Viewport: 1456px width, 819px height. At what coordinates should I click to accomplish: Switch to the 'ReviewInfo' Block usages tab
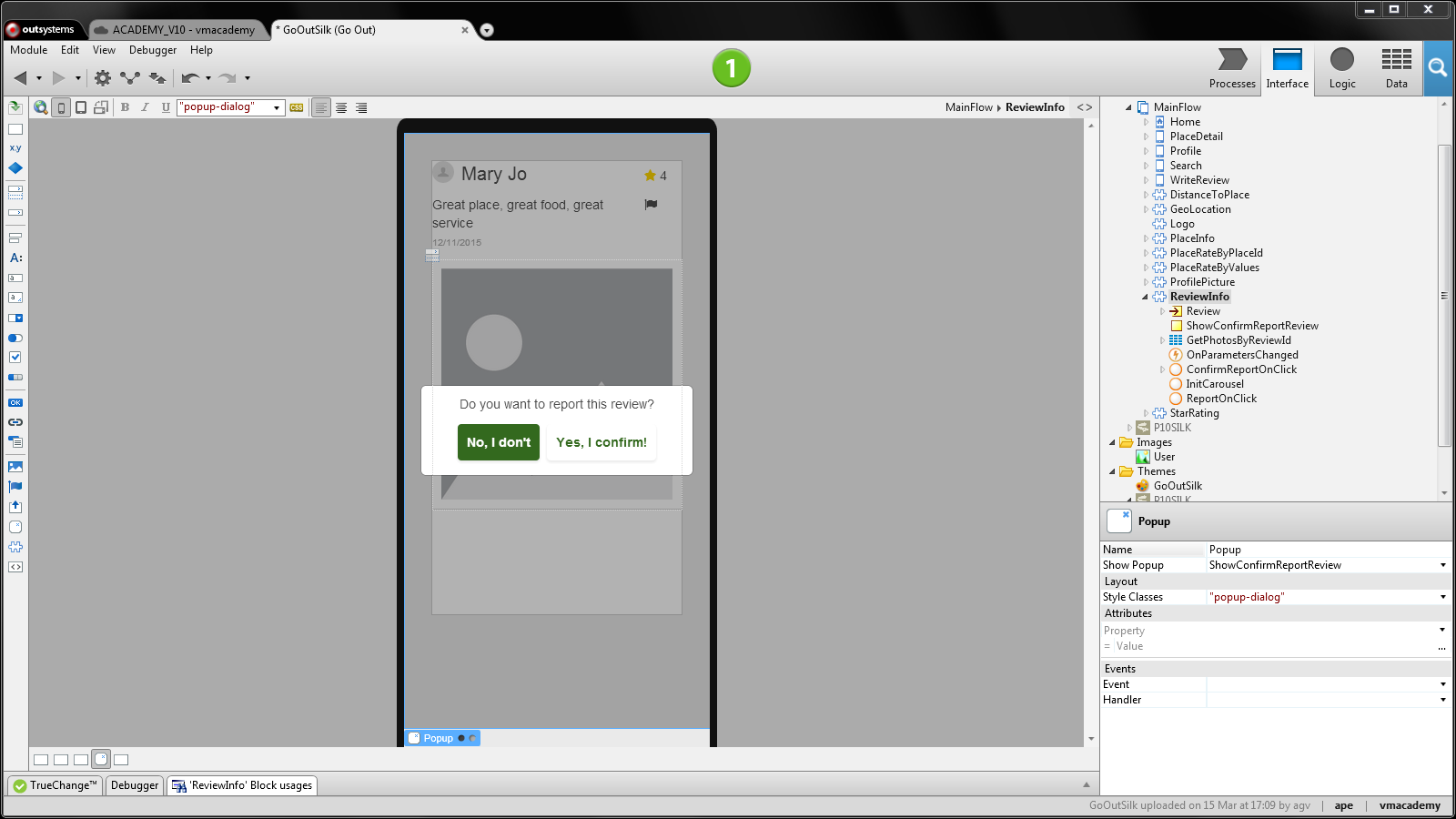tap(241, 784)
